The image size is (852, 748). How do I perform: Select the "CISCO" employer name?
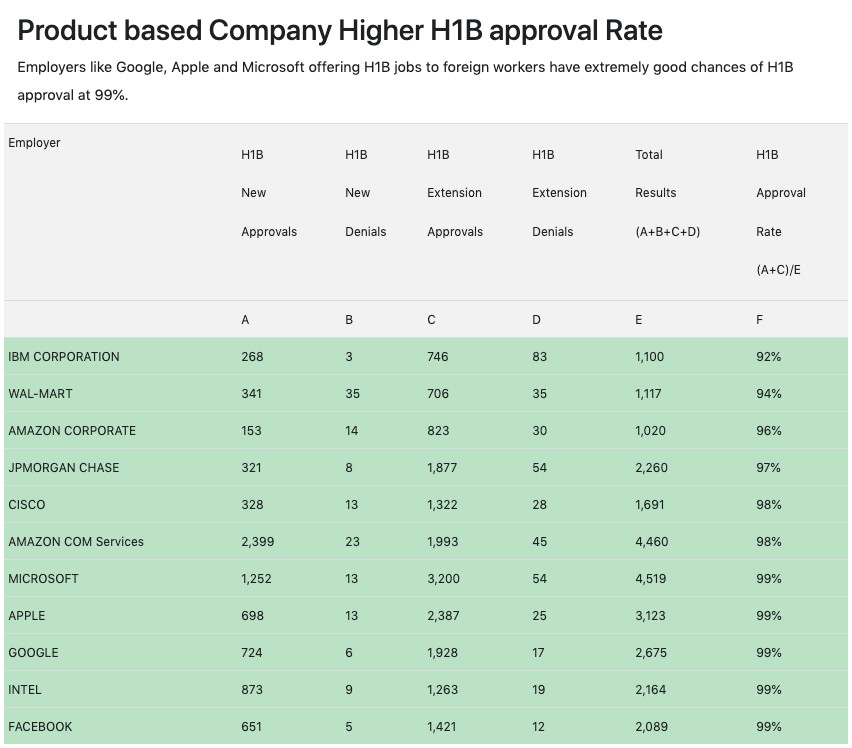pos(27,505)
